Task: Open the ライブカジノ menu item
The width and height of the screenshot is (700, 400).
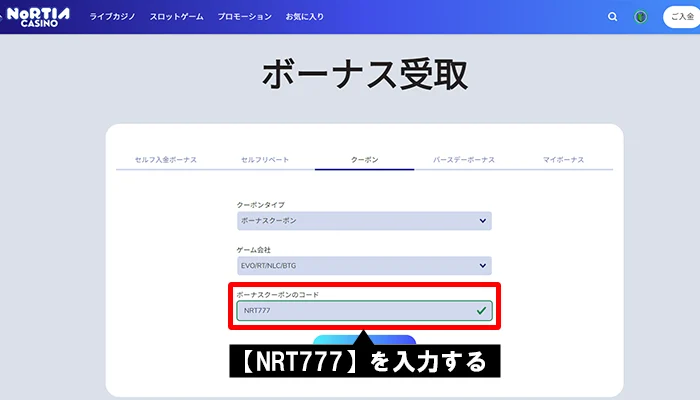Action: click(x=113, y=17)
